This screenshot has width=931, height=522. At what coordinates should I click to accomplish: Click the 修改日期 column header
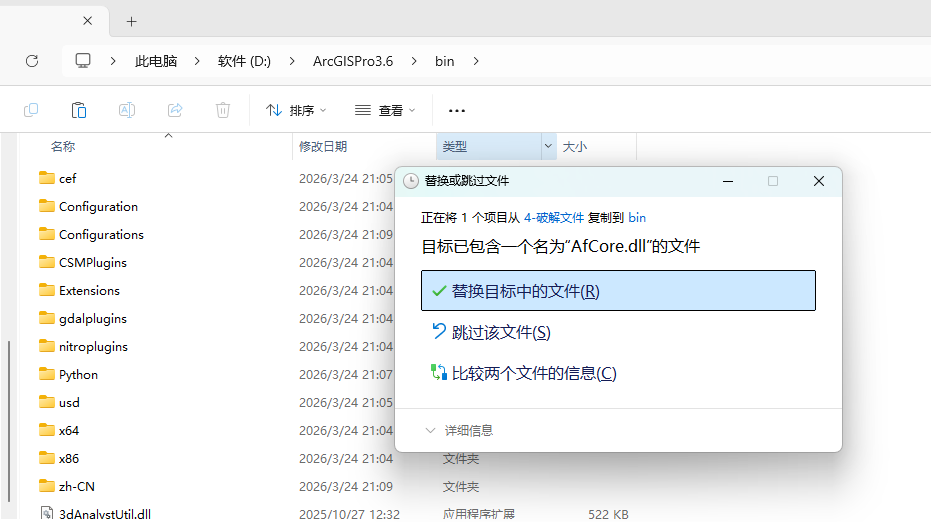tap(323, 146)
